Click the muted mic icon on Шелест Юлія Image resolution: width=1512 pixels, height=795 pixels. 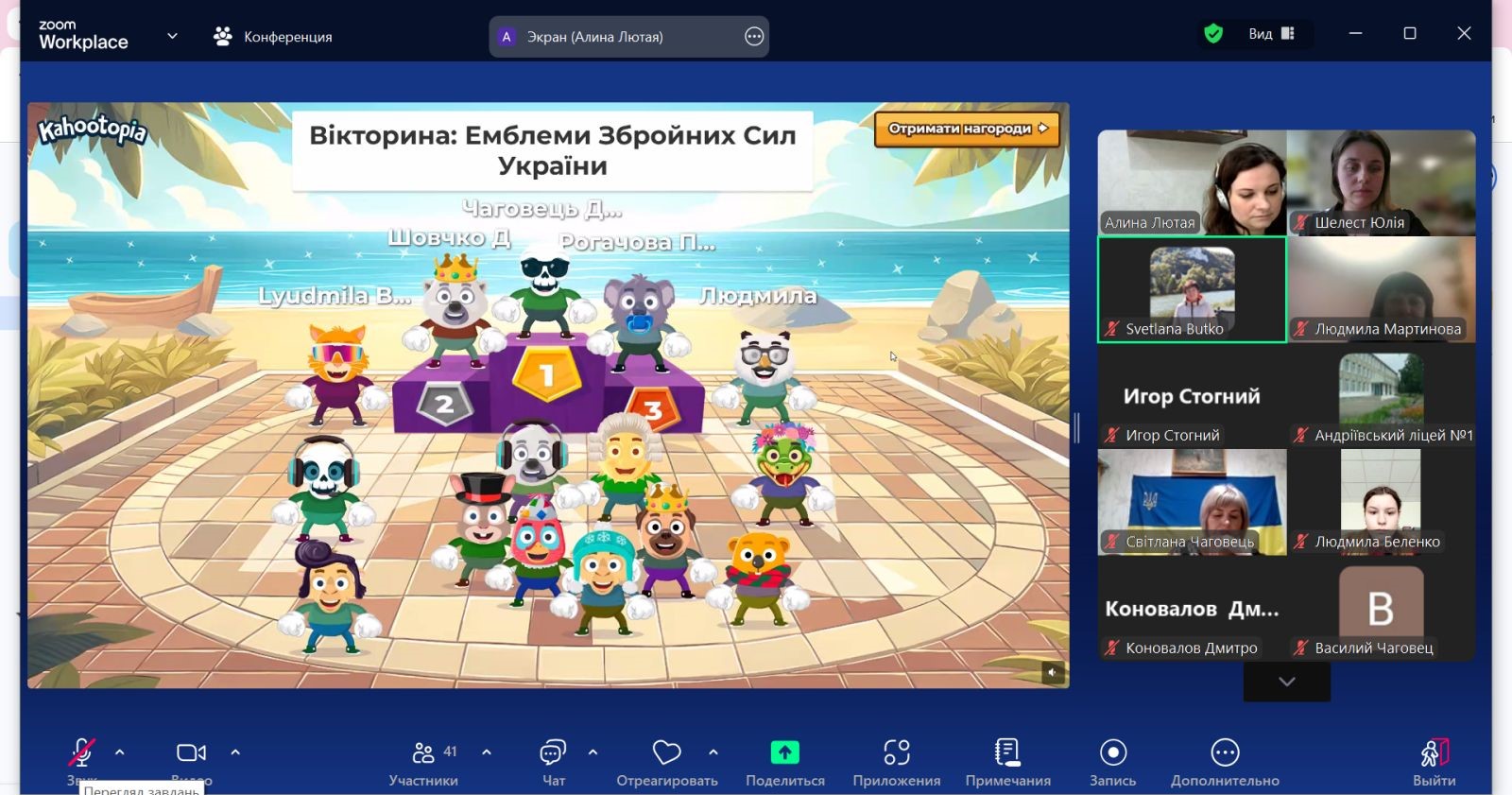(x=1302, y=223)
